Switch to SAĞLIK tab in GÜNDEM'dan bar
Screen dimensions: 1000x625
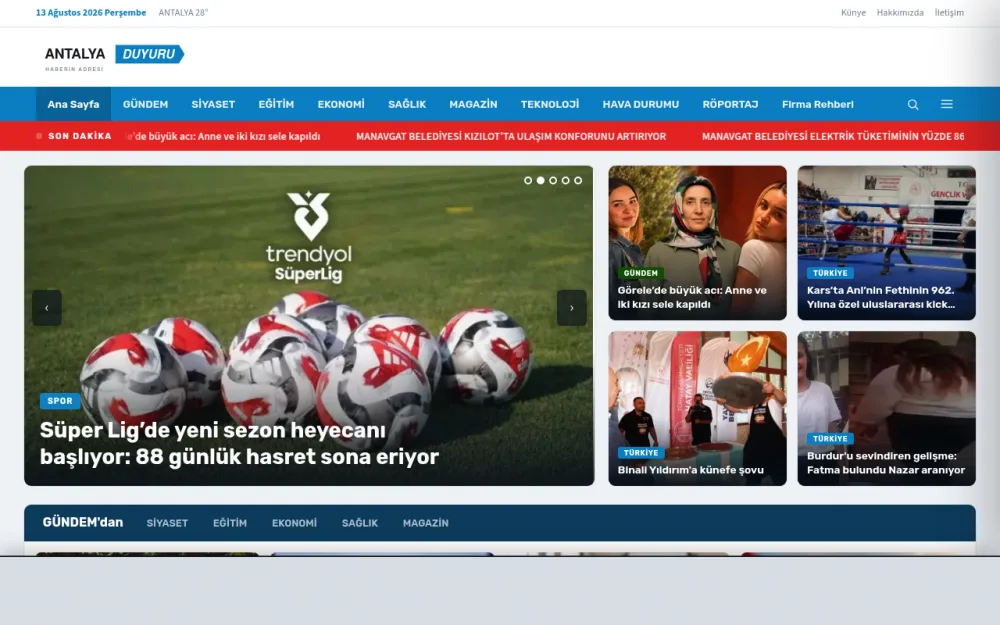360,523
